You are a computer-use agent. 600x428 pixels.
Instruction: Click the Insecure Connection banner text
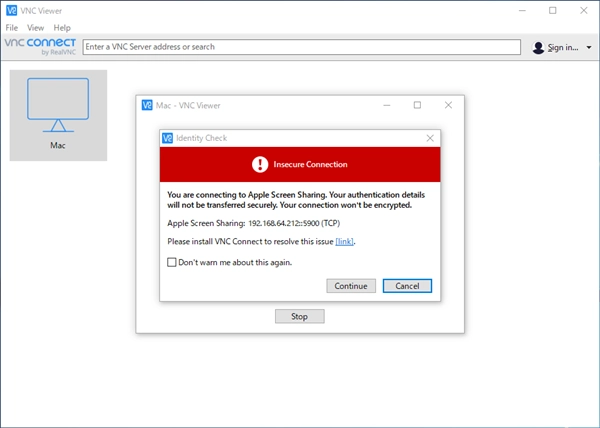click(310, 164)
